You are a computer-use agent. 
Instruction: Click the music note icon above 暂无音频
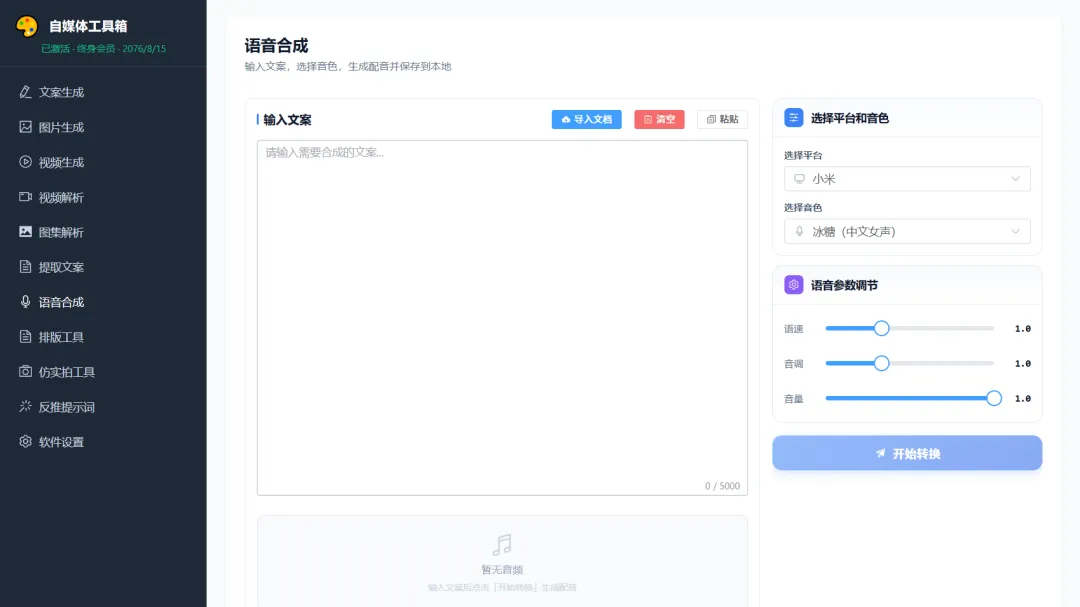[x=502, y=545]
